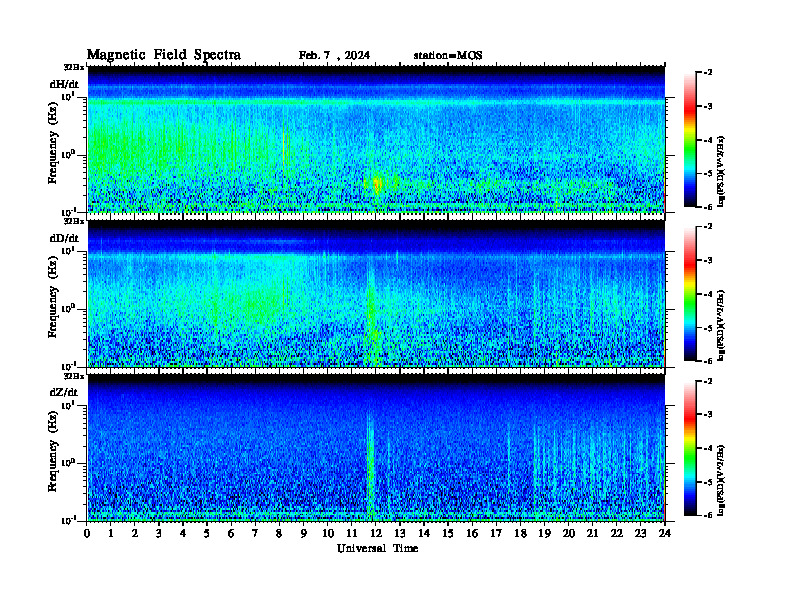Viewport: 792px width, 612px height.
Task: Open the dH/dt spectrogram panel
Action: coord(376,139)
